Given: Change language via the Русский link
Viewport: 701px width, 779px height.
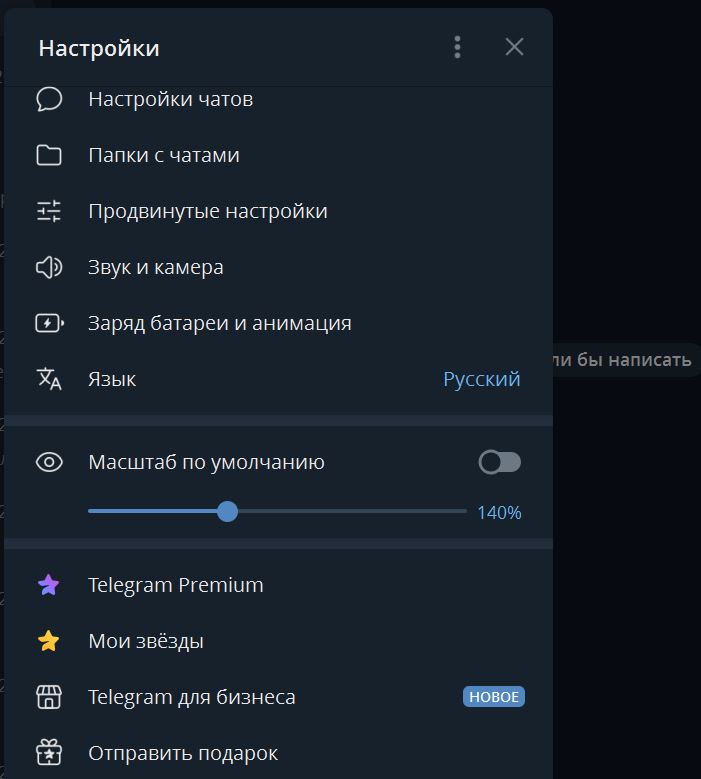Looking at the screenshot, I should pyautogui.click(x=482, y=379).
